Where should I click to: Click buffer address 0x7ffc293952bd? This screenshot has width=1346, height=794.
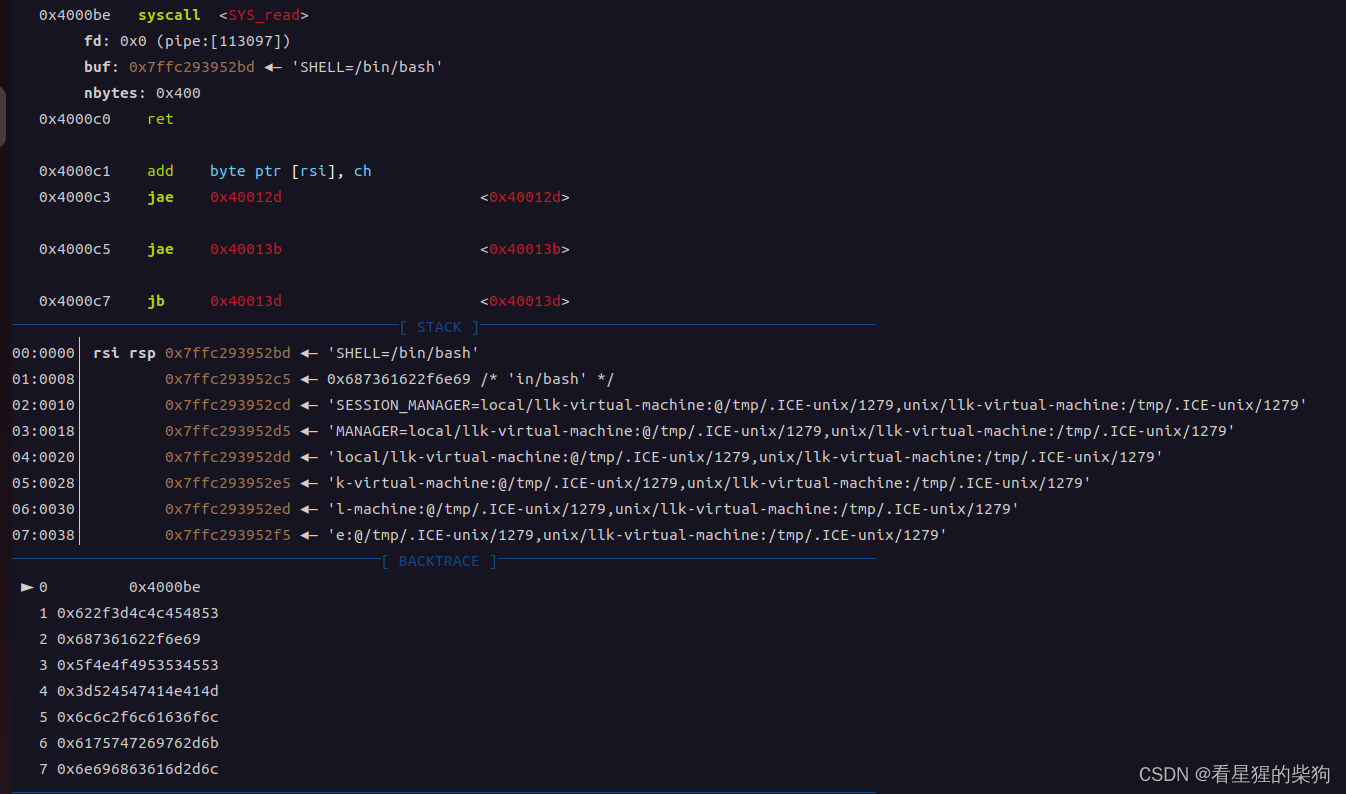click(191, 66)
